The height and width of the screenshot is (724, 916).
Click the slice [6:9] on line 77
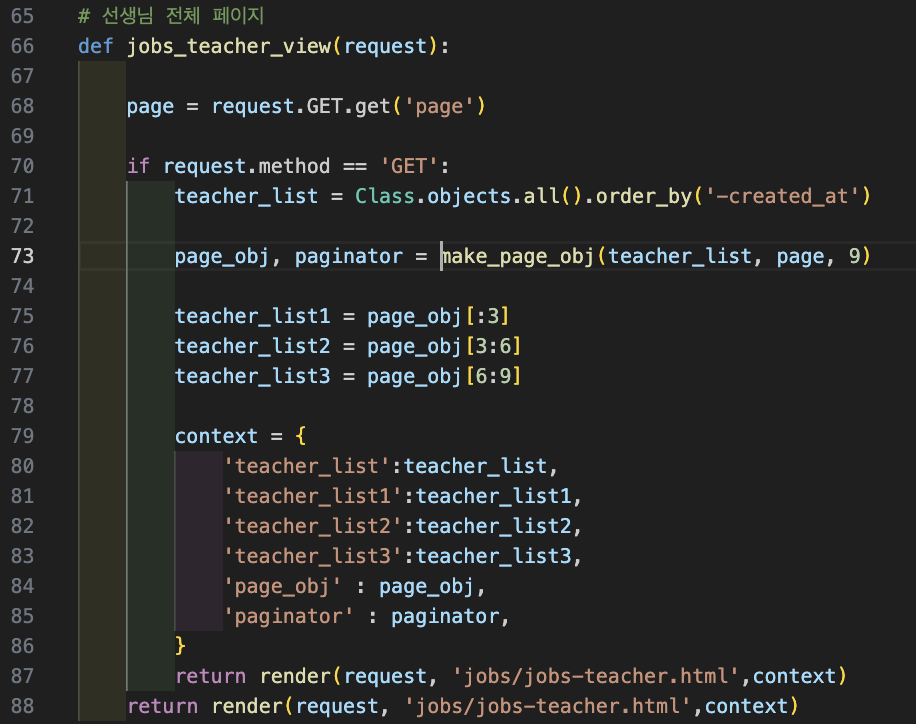(493, 376)
